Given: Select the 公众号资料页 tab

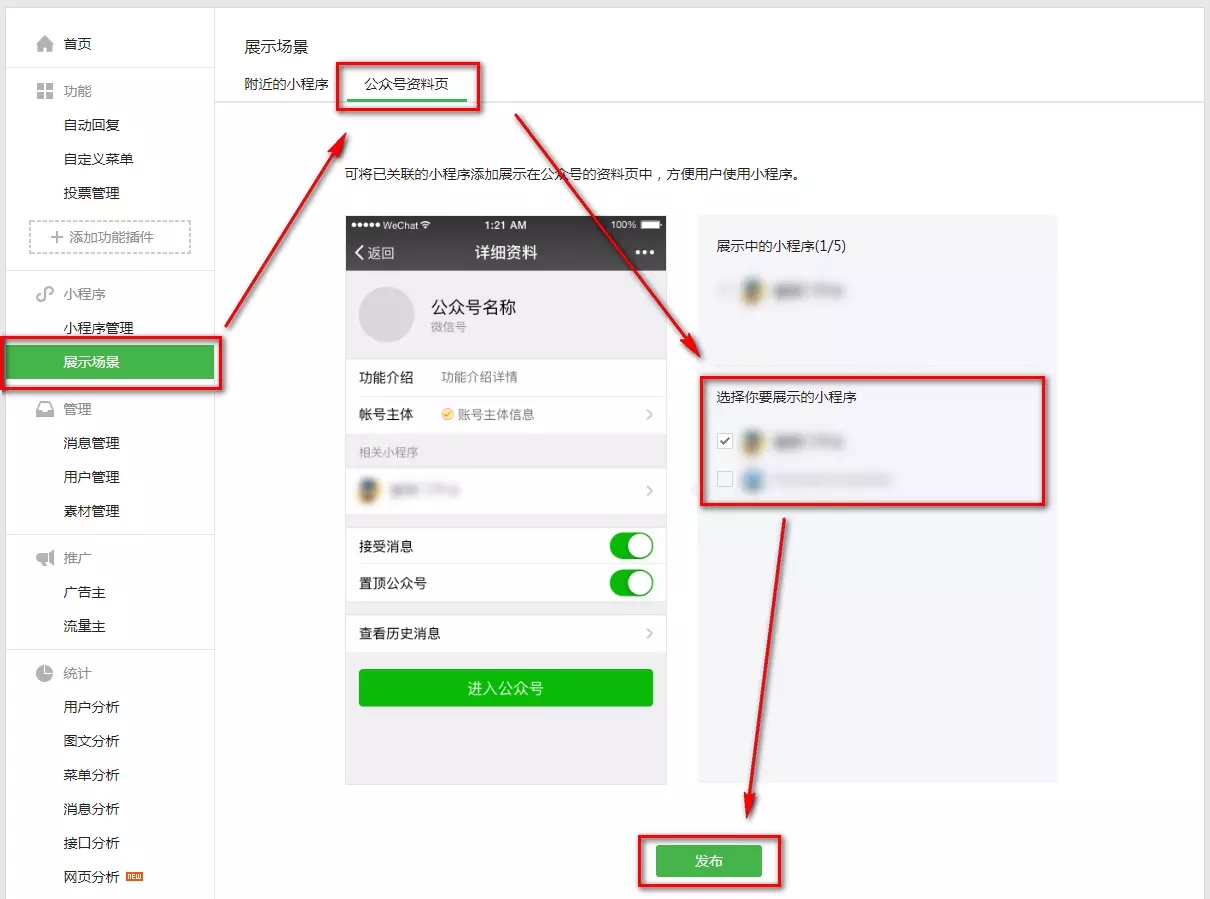Looking at the screenshot, I should (406, 85).
